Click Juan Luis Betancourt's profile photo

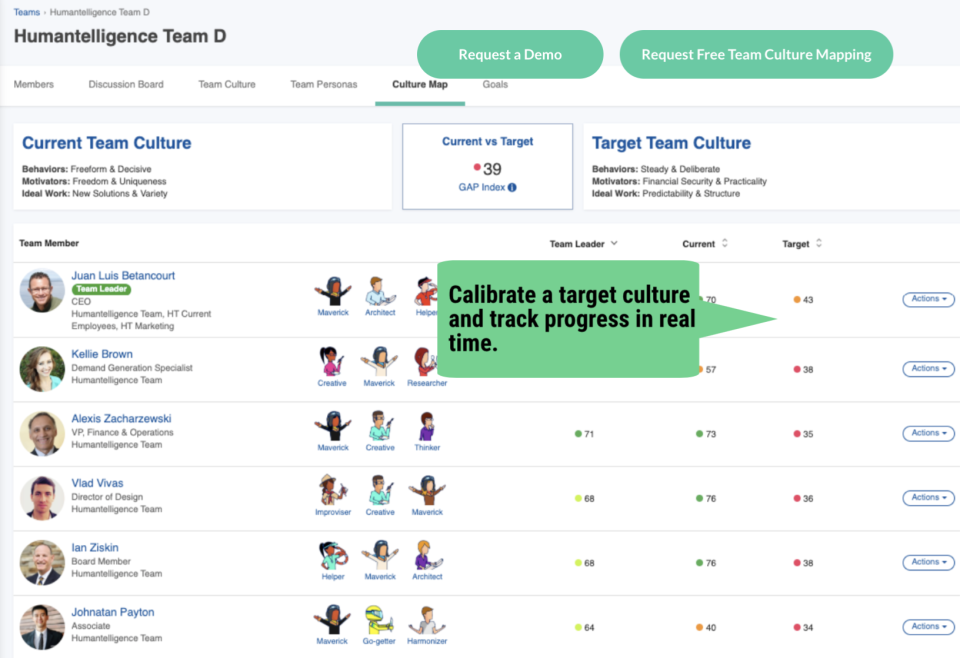click(42, 291)
